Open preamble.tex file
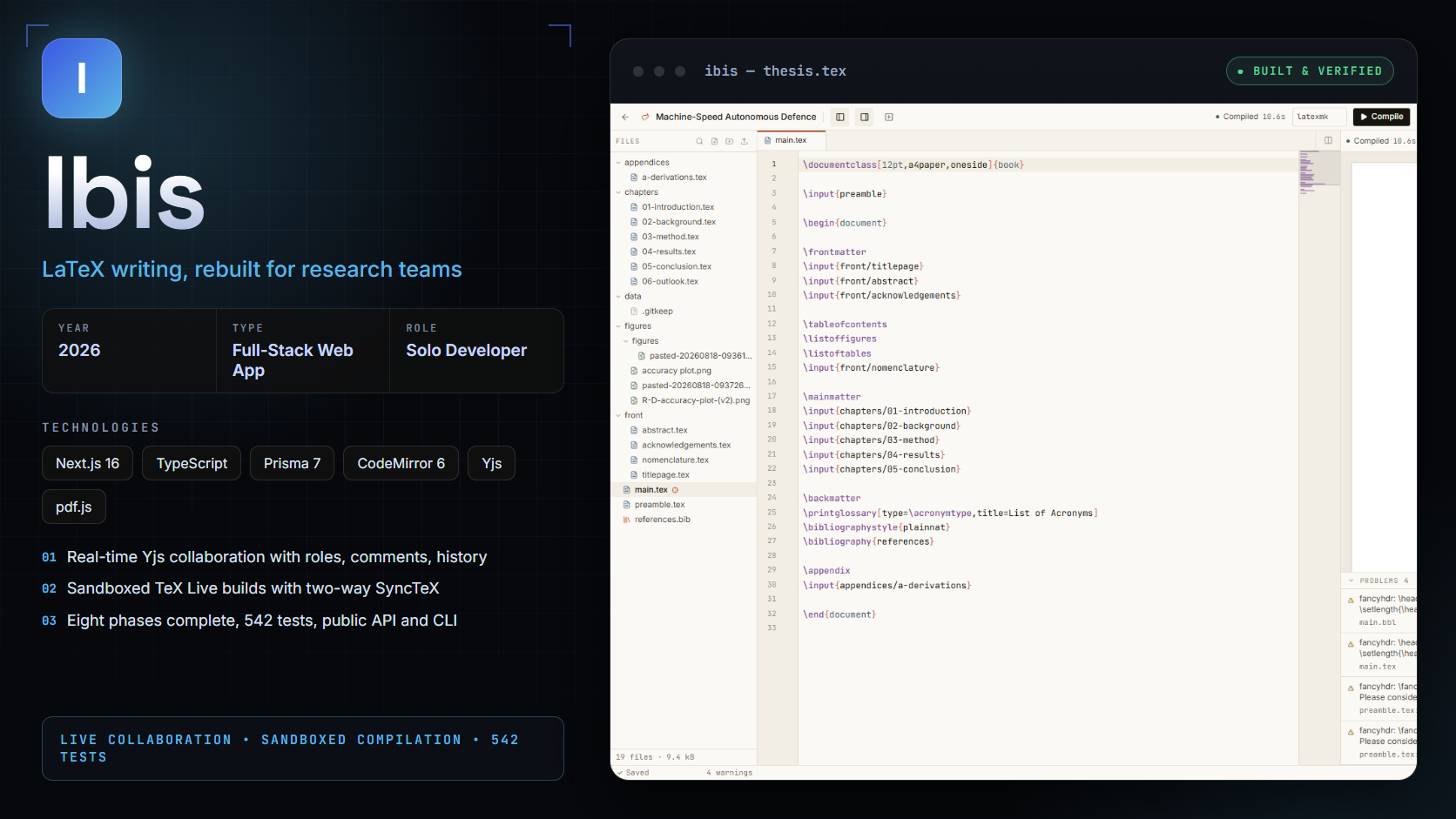The image size is (1456, 819). (684, 505)
